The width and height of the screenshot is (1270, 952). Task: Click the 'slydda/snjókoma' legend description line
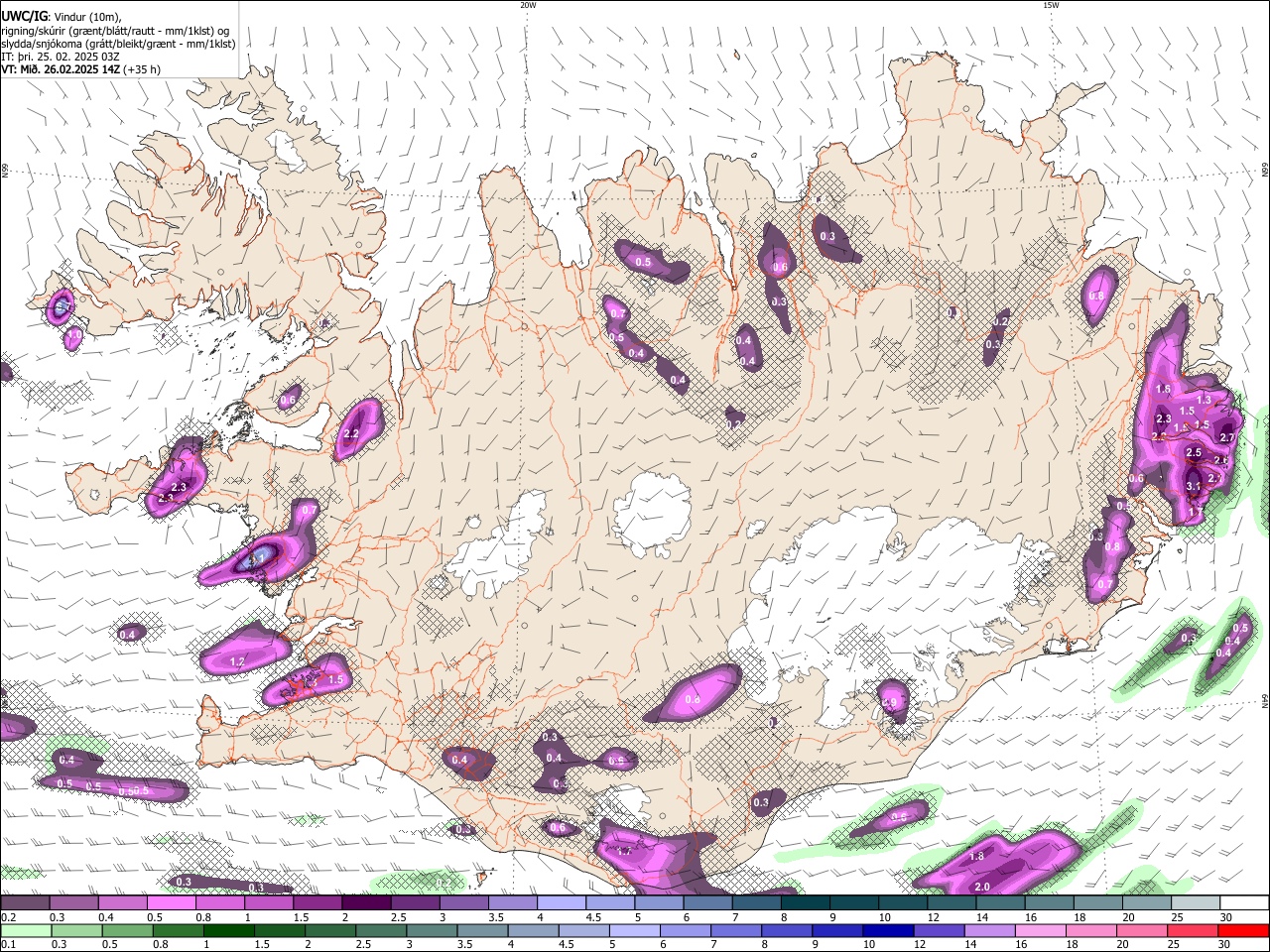118,44
